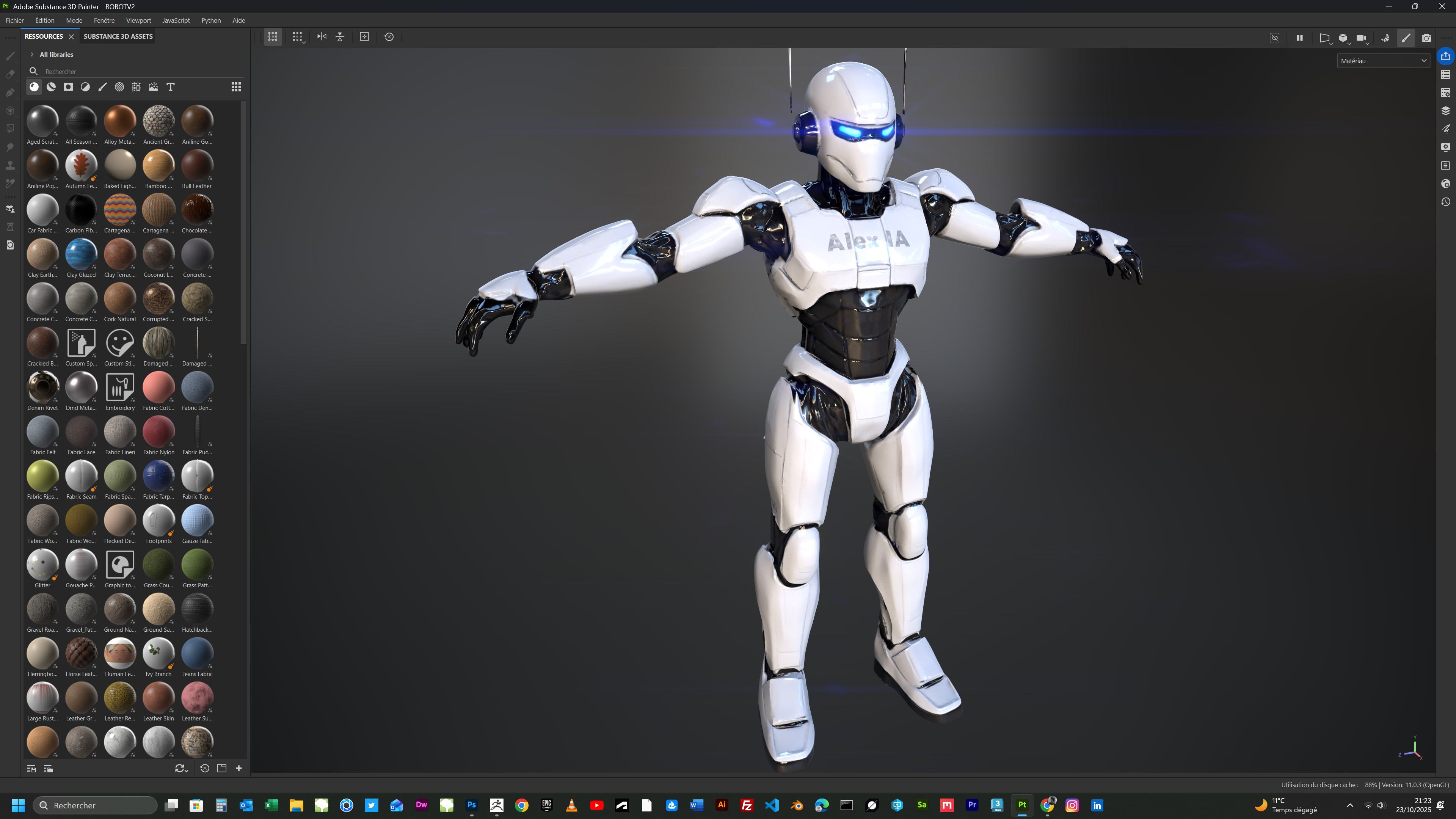Open the display settings monitor icon
The width and height of the screenshot is (1456, 819).
click(1445, 147)
